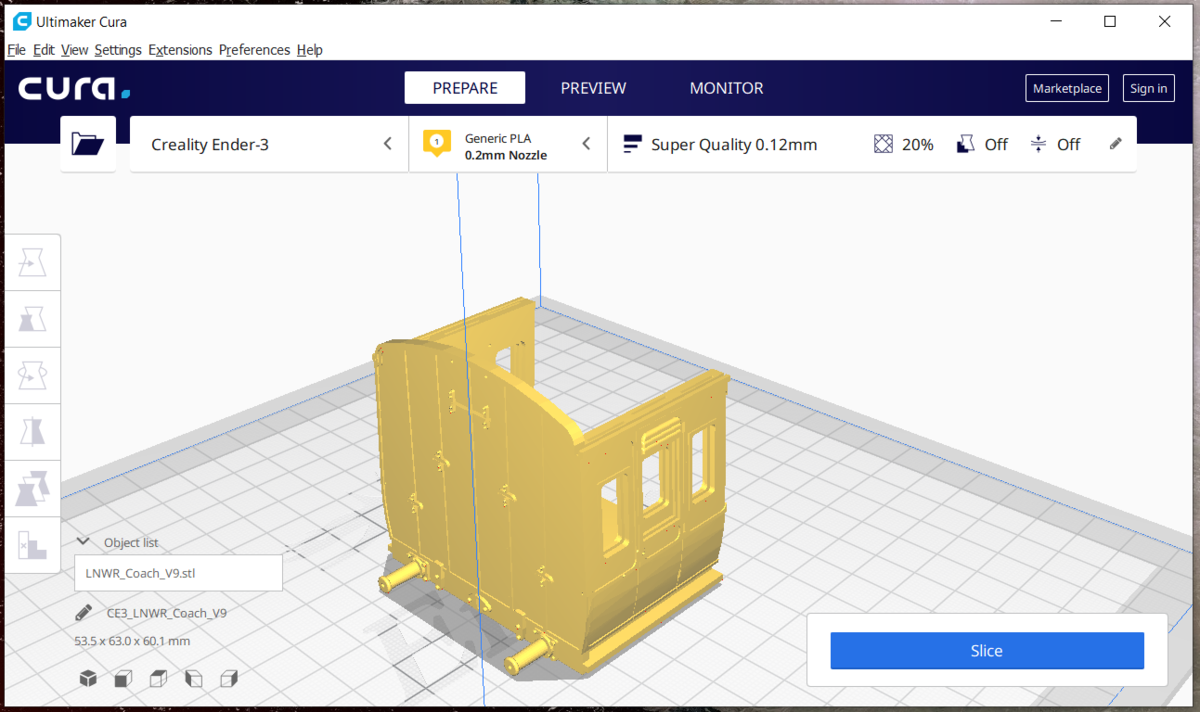Click the pencil icon beside CE3_LNWR_Coach_V9
This screenshot has width=1200, height=712.
85,613
